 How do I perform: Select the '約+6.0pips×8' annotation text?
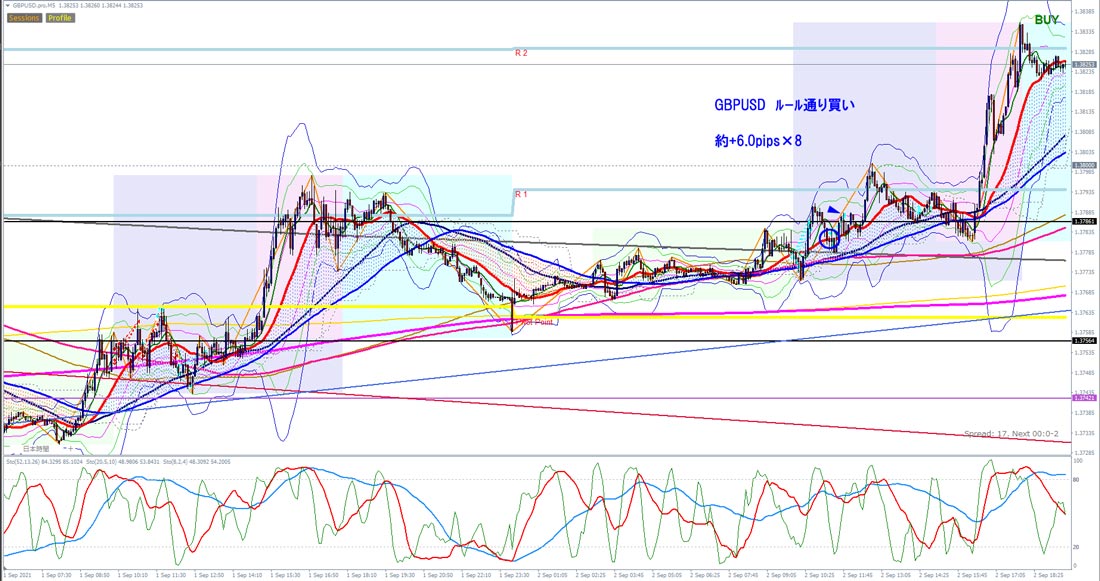click(x=758, y=141)
